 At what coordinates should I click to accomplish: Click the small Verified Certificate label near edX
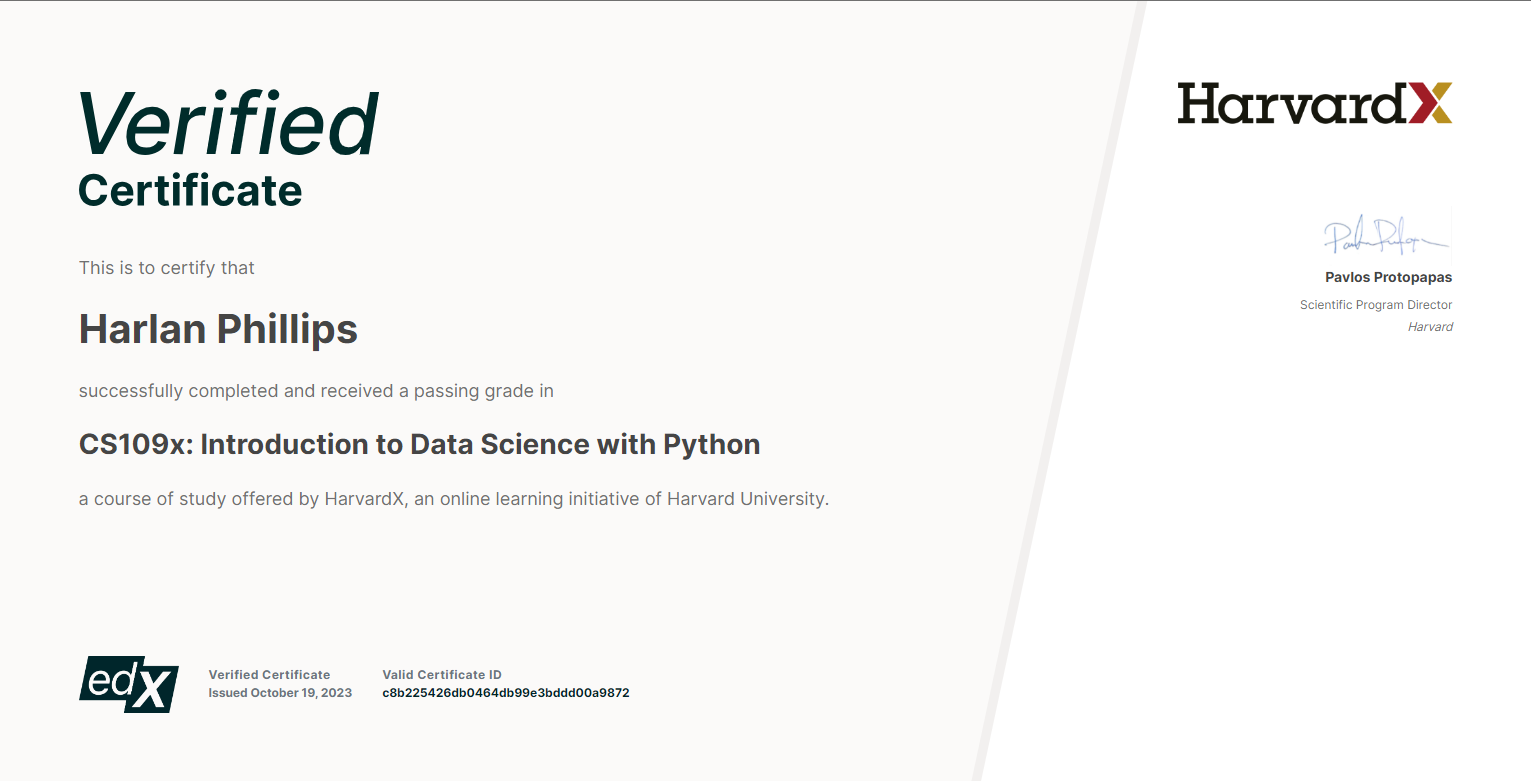269,675
